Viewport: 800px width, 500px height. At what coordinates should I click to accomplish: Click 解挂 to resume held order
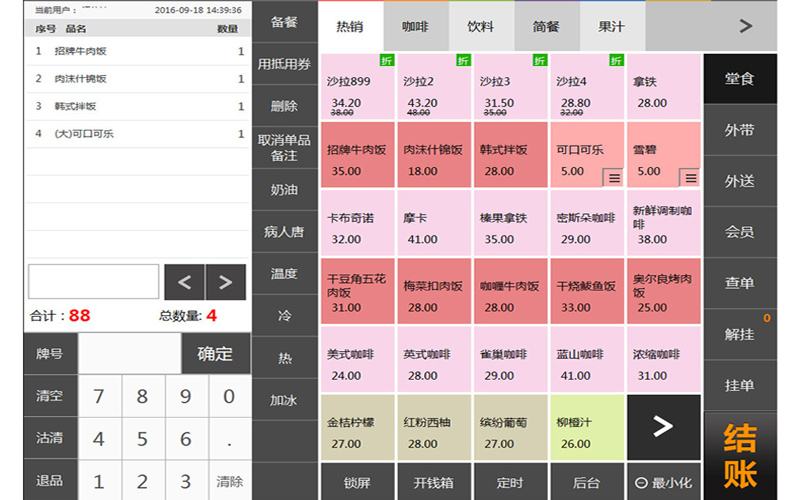[x=740, y=334]
